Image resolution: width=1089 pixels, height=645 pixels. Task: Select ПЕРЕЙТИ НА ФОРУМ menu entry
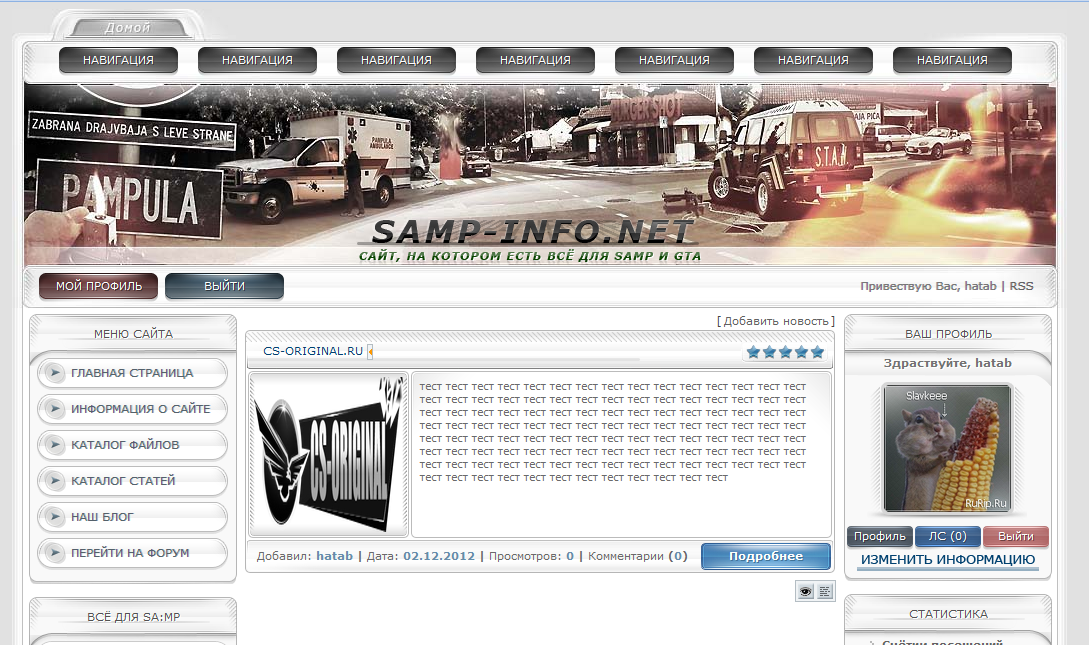(x=133, y=553)
